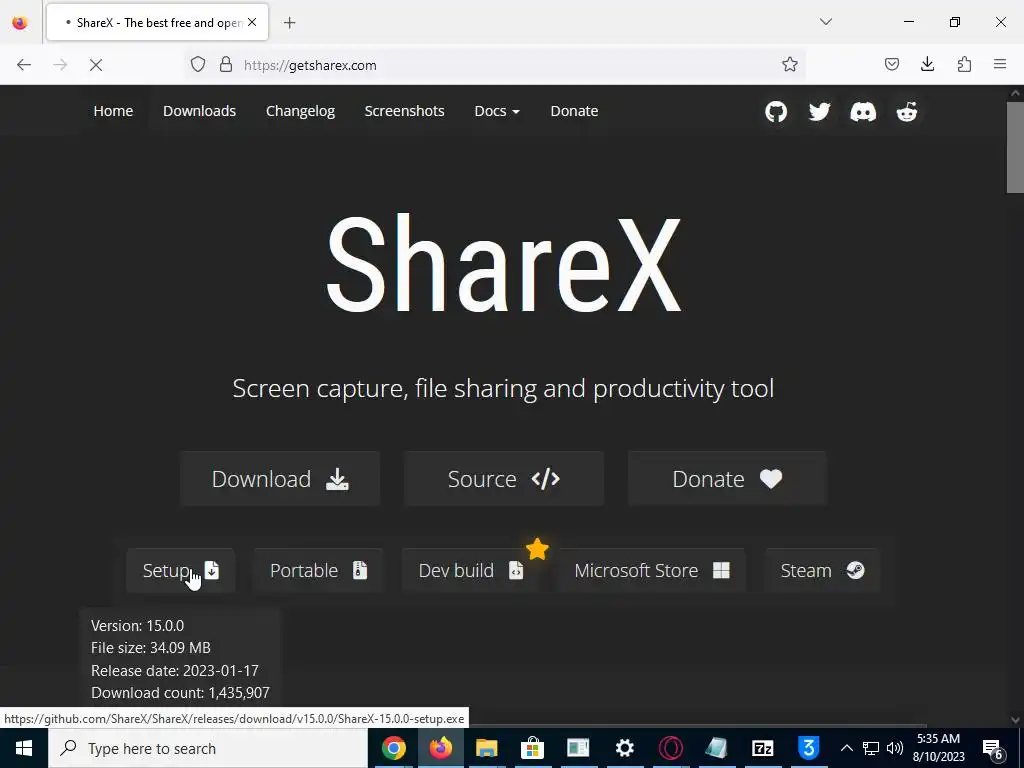The height and width of the screenshot is (768, 1024).
Task: Click the large Download button
Action: 280,479
